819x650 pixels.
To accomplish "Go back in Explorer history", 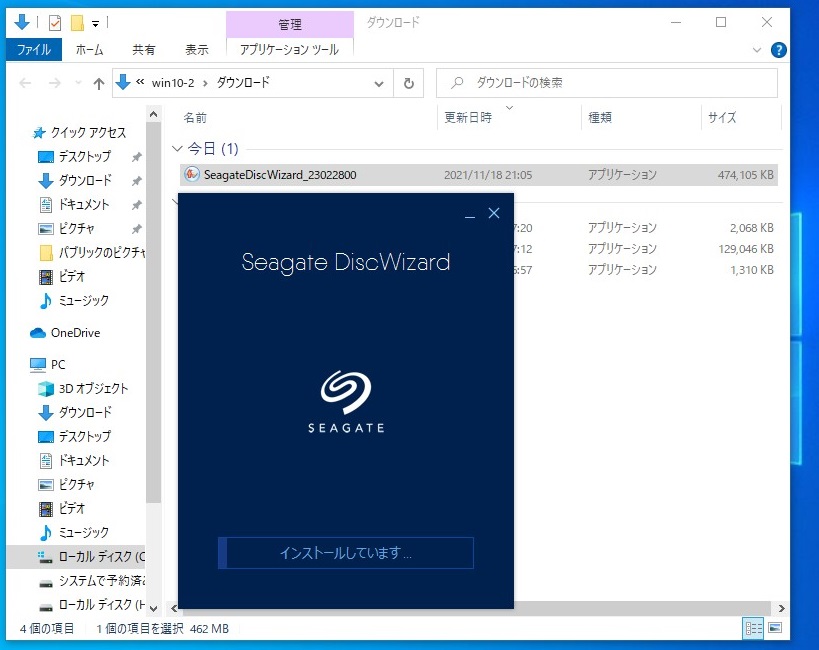I will tap(25, 83).
